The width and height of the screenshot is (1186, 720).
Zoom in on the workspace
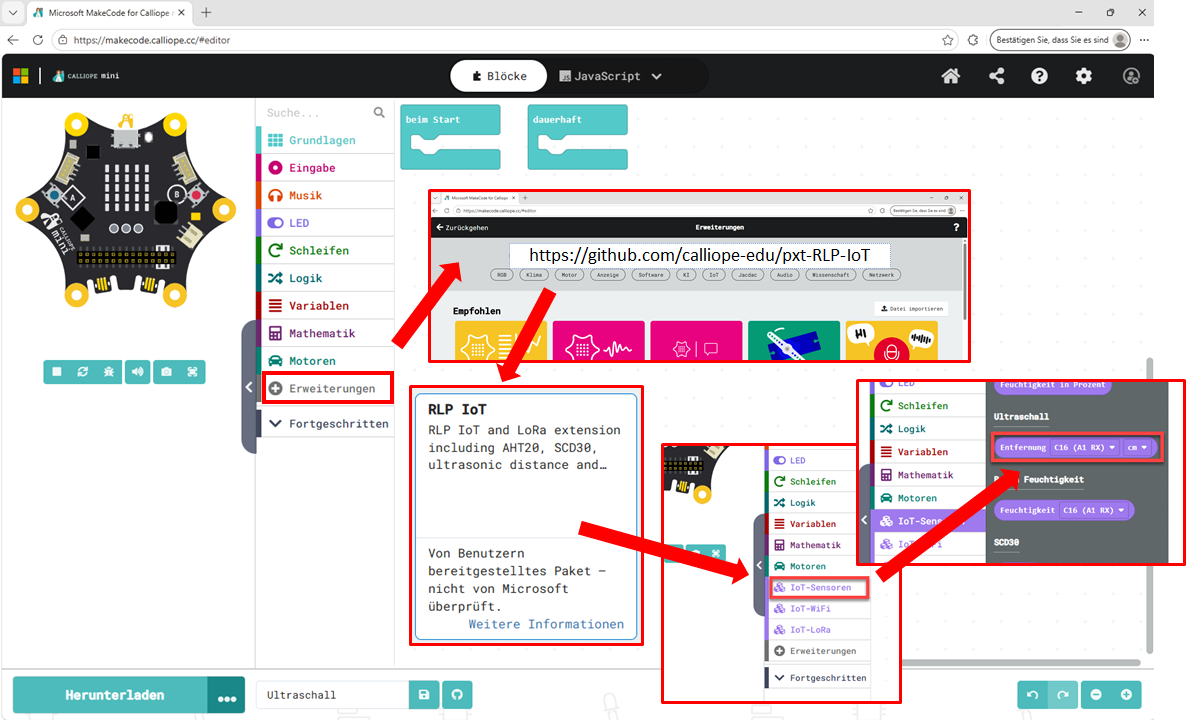[1126, 695]
